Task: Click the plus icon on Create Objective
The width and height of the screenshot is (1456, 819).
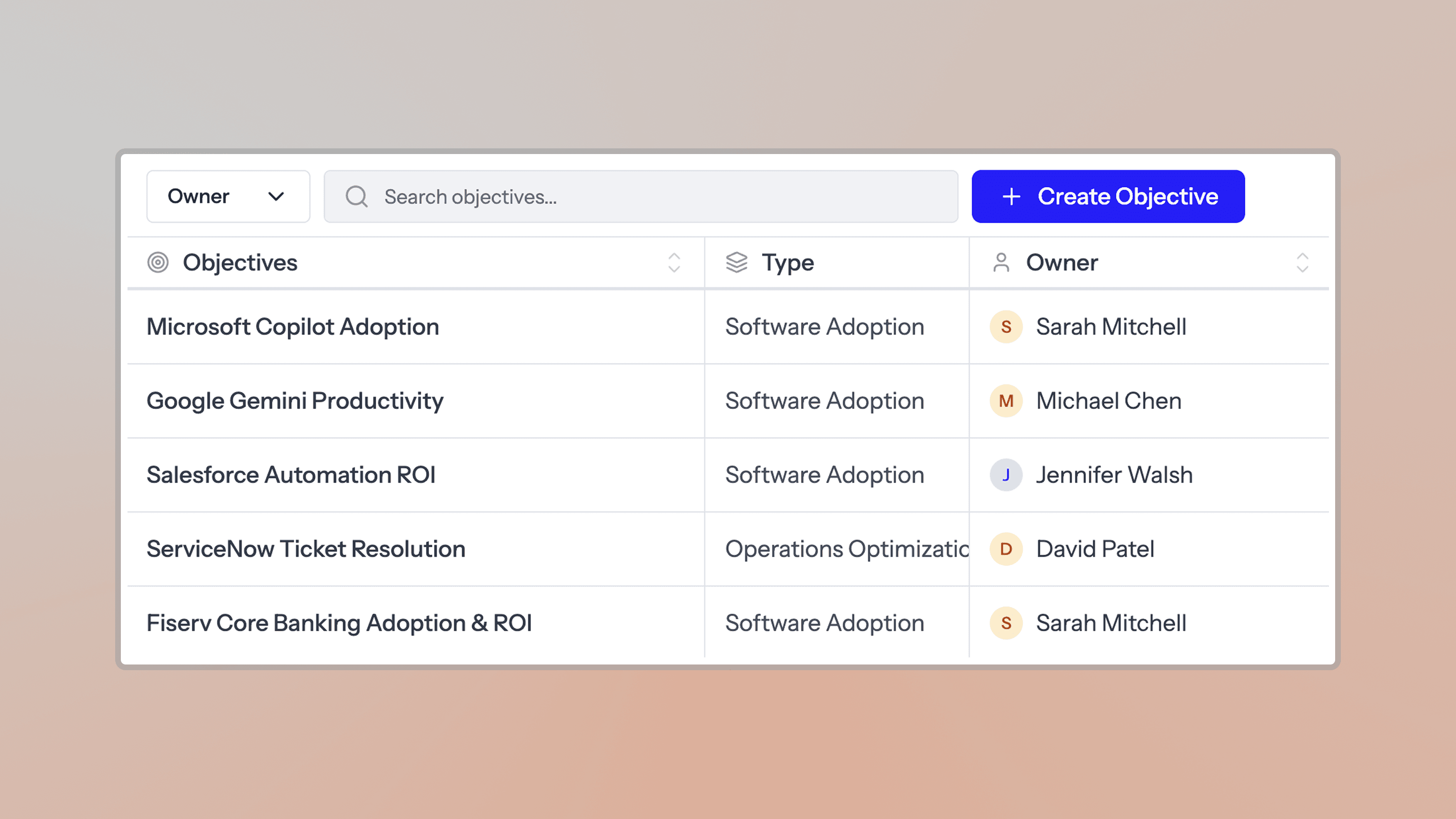Action: (x=1011, y=197)
